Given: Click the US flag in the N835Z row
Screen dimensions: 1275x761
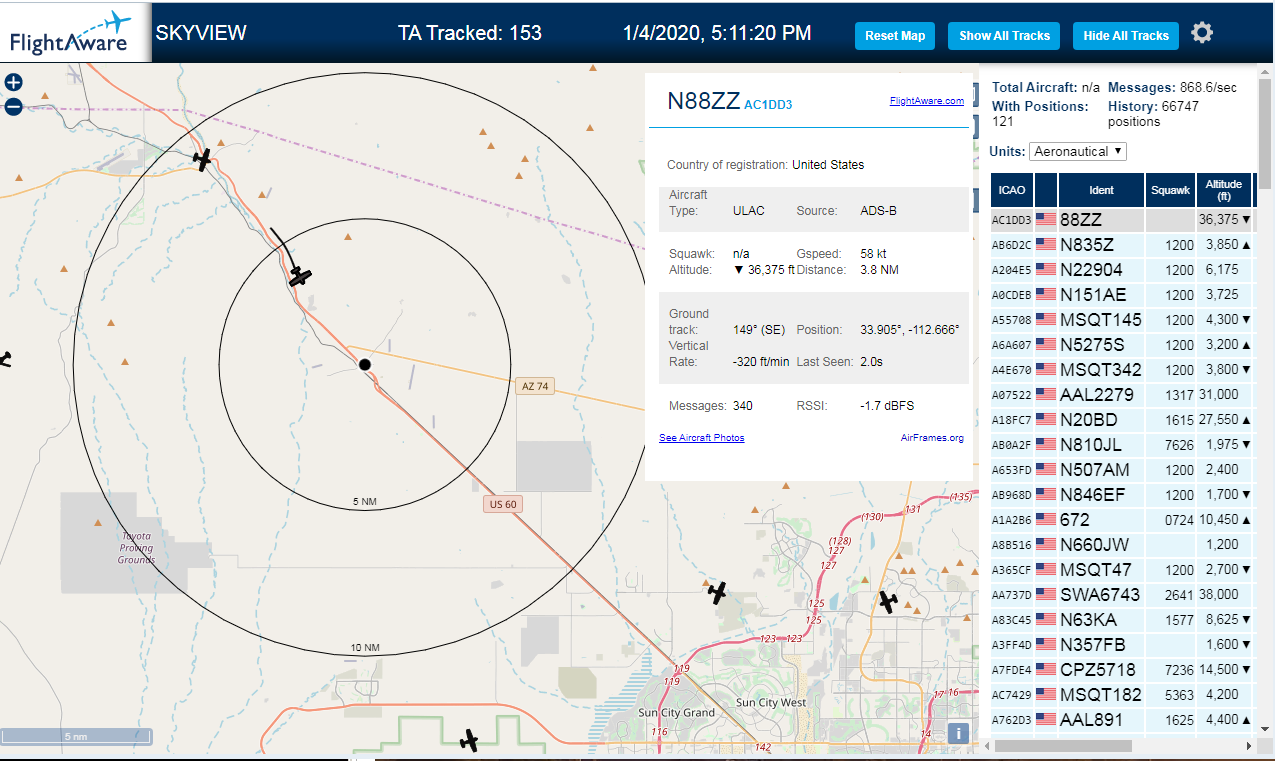Looking at the screenshot, I should [x=1046, y=244].
